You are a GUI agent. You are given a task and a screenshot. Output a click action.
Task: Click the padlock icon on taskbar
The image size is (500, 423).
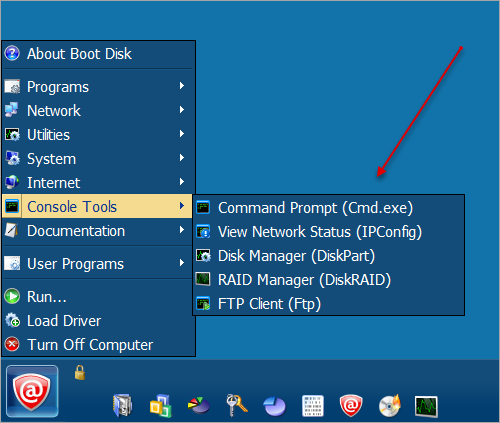click(x=80, y=373)
